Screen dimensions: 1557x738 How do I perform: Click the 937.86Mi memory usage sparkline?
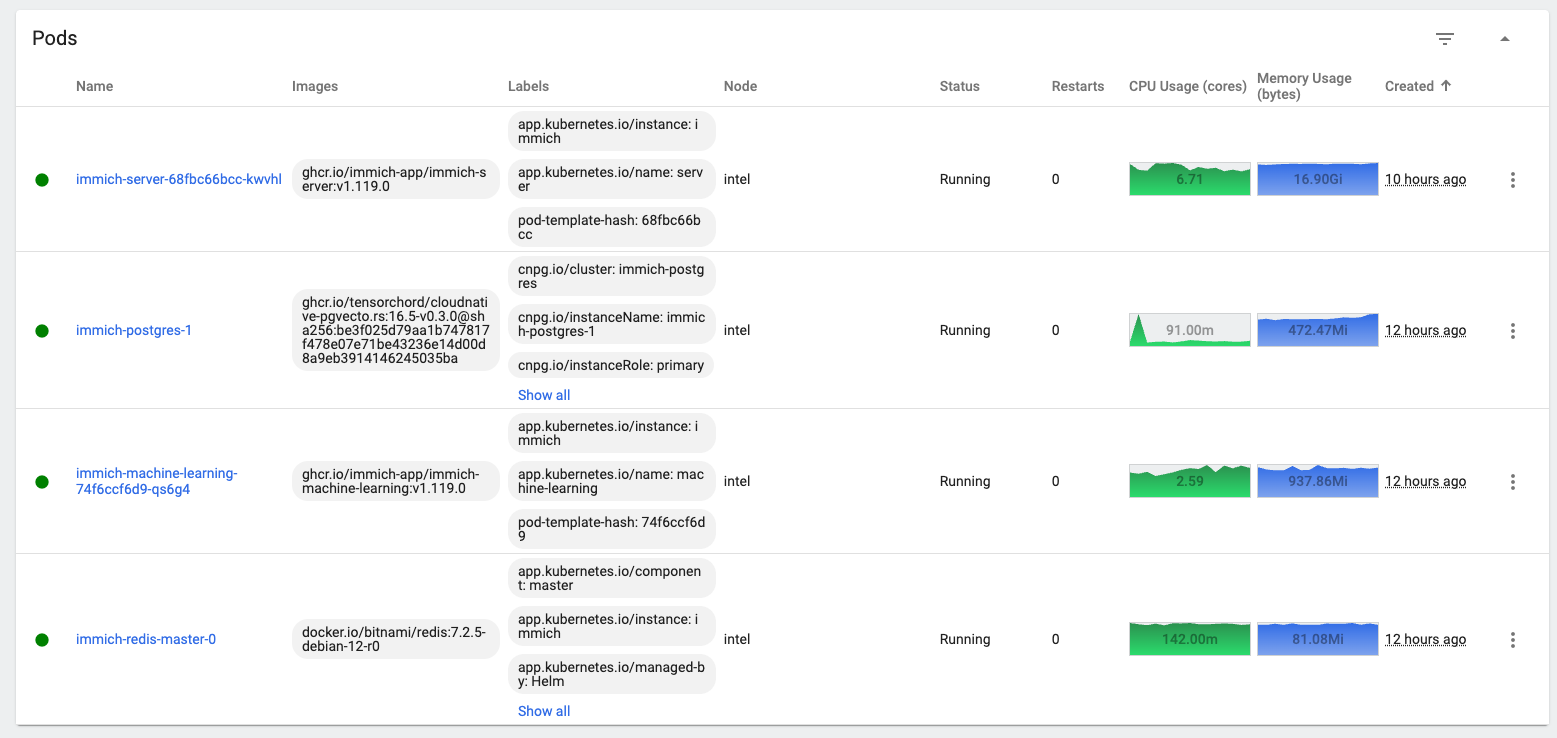[1318, 481]
